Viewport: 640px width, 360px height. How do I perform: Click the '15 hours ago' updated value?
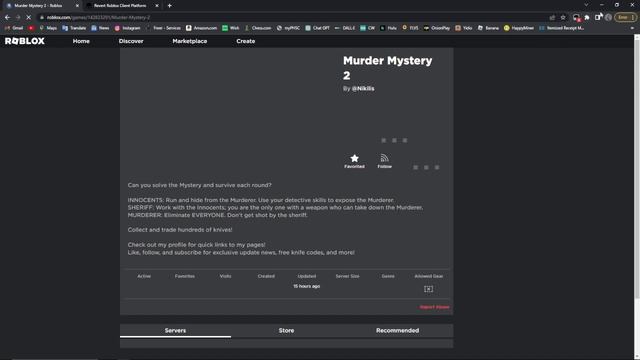[x=307, y=287]
